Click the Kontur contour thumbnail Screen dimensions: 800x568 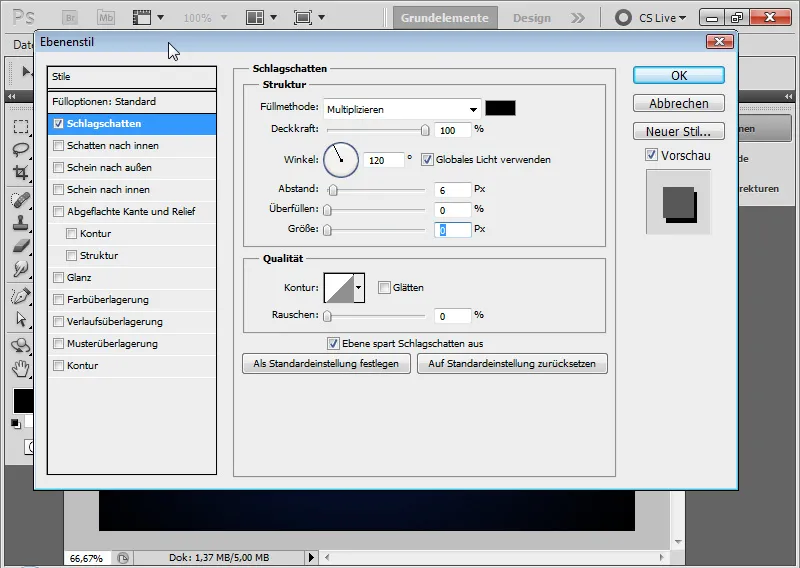click(339, 288)
